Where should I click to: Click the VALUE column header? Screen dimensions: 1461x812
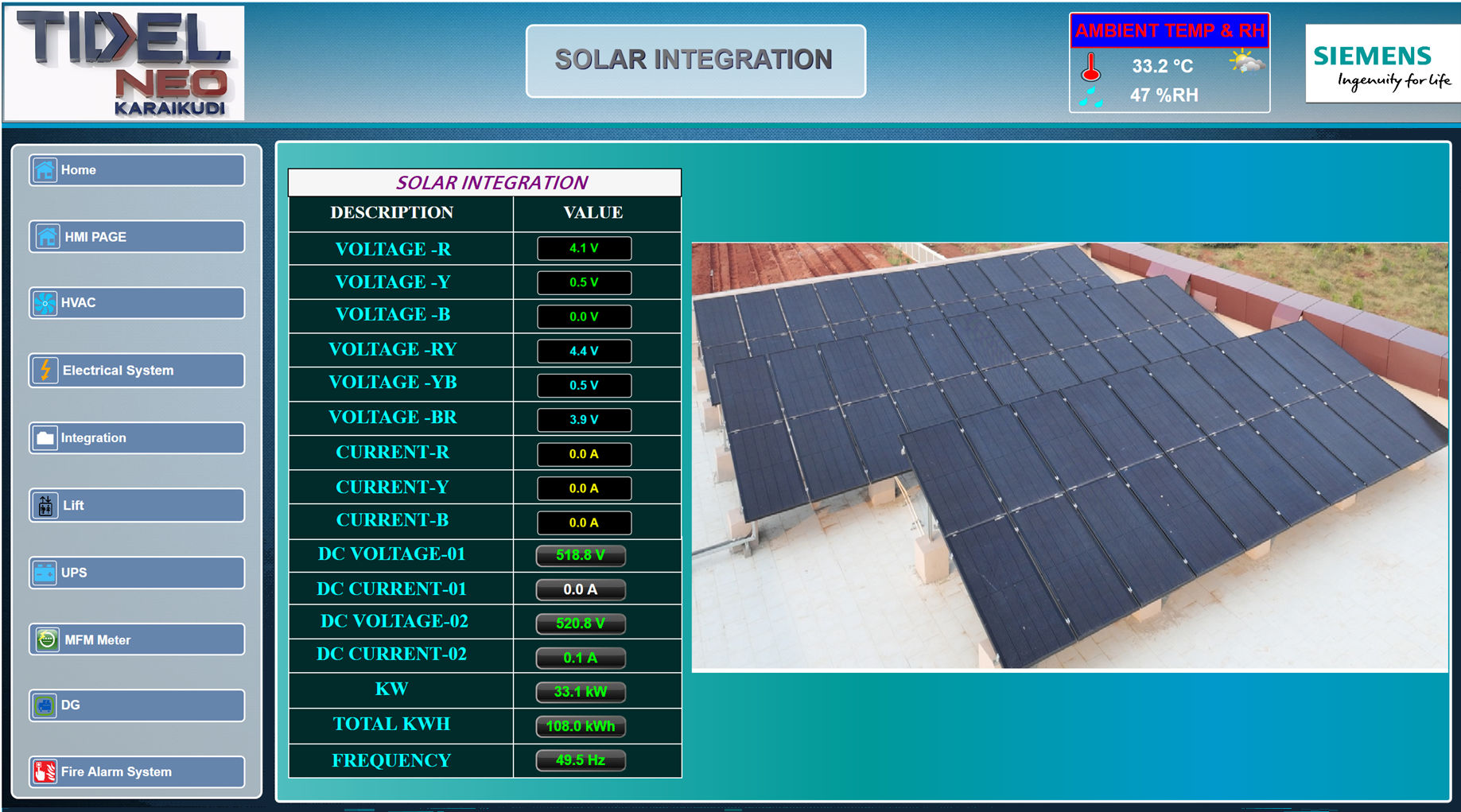593,212
